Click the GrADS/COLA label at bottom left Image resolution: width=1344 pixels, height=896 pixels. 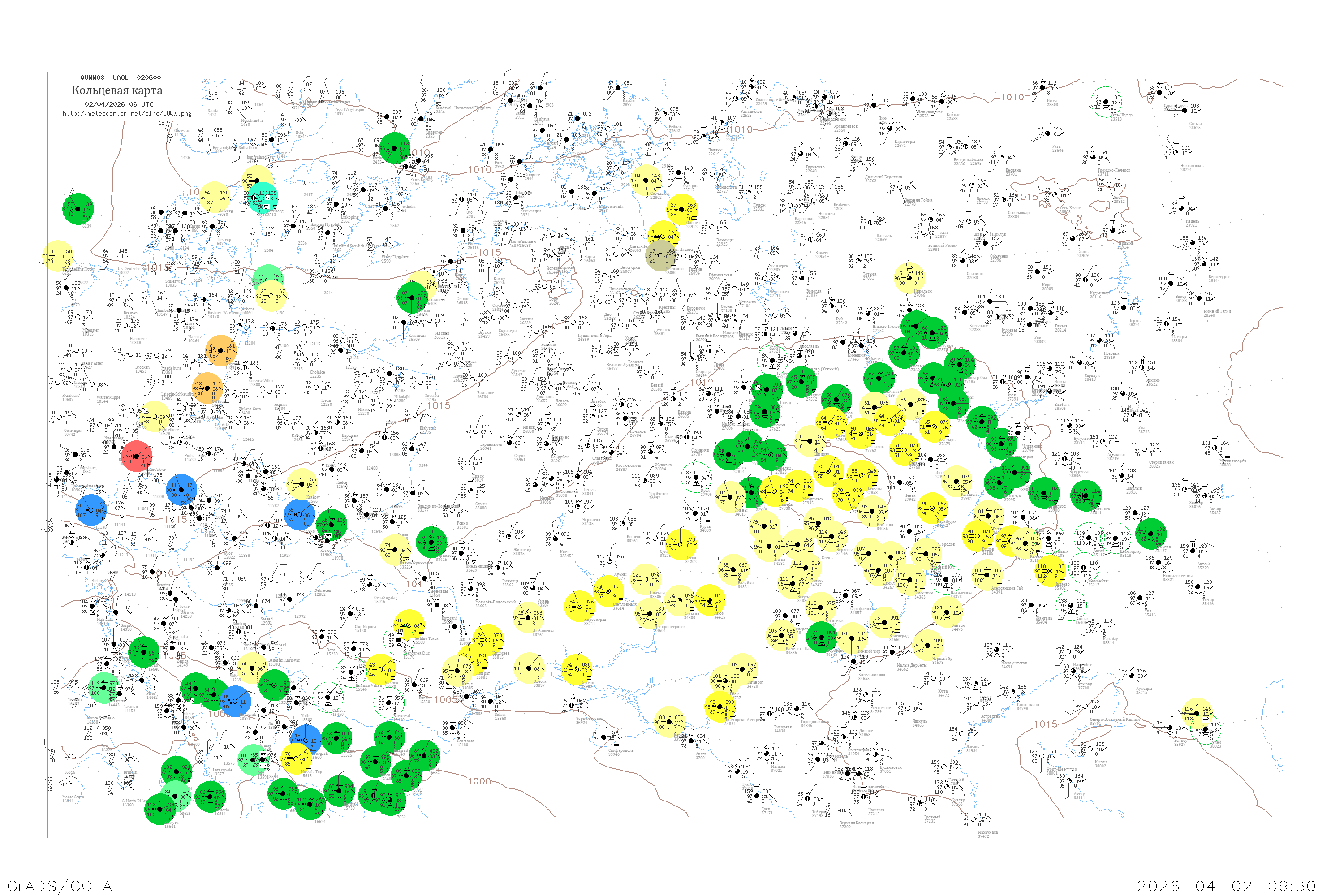click(x=60, y=886)
